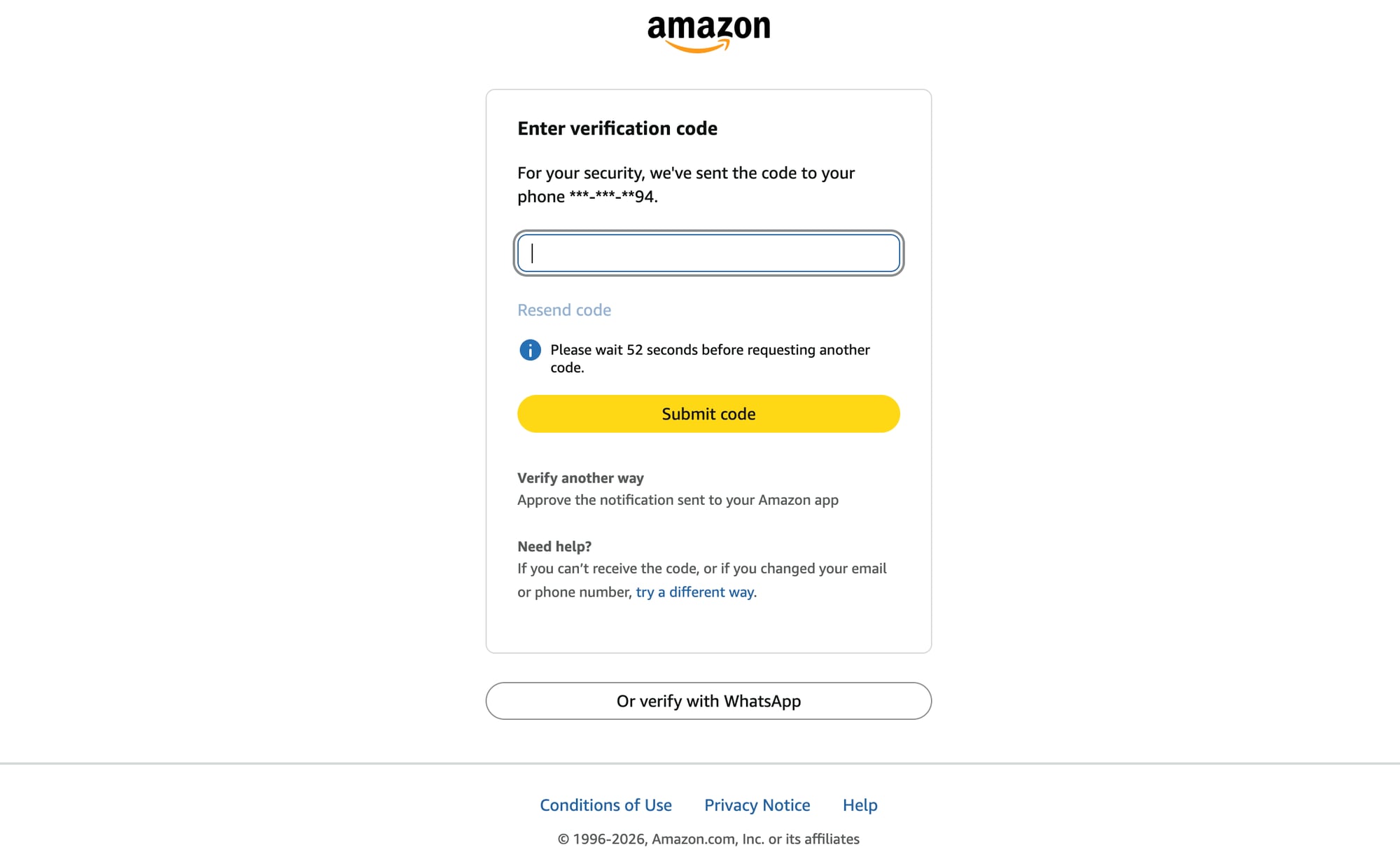Click the "Approve the notification" Amazon app text

tap(678, 500)
